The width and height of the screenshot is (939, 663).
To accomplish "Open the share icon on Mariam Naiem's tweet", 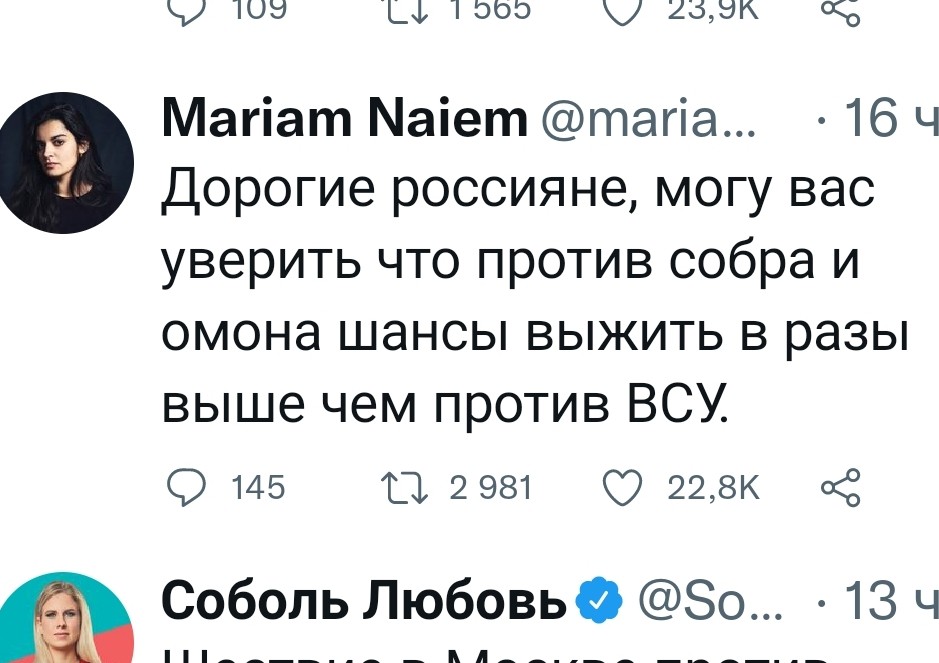I will [x=839, y=488].
